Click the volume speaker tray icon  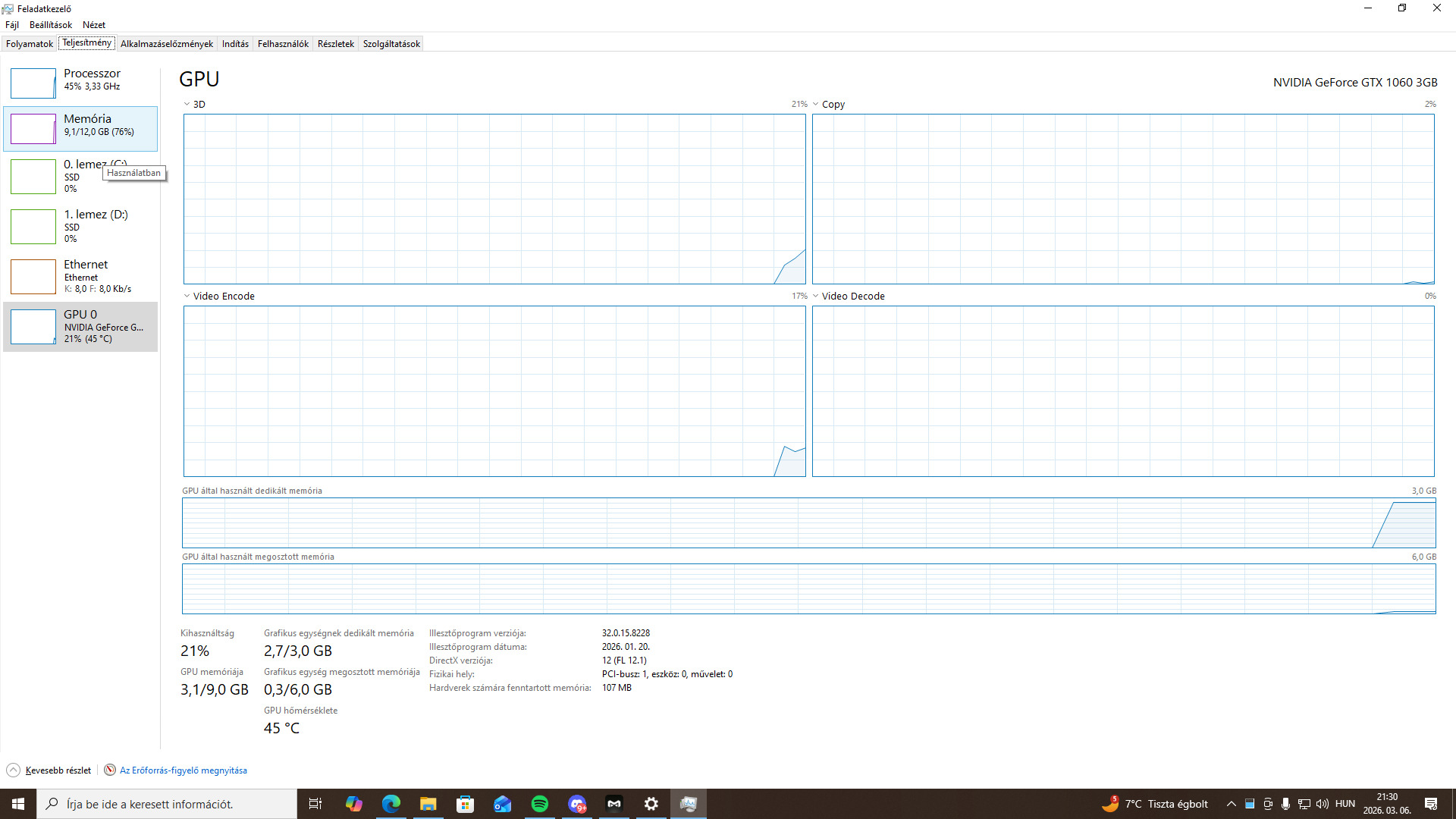click(1322, 804)
